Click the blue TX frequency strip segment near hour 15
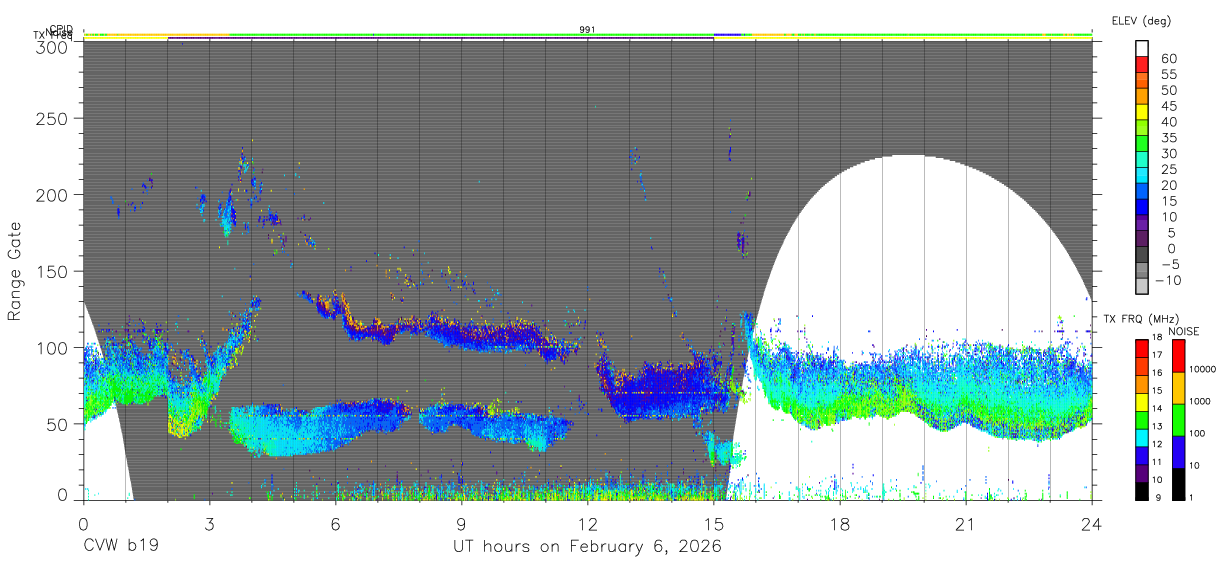Image resolution: width=1228 pixels, height=567 pixels. [x=727, y=34]
